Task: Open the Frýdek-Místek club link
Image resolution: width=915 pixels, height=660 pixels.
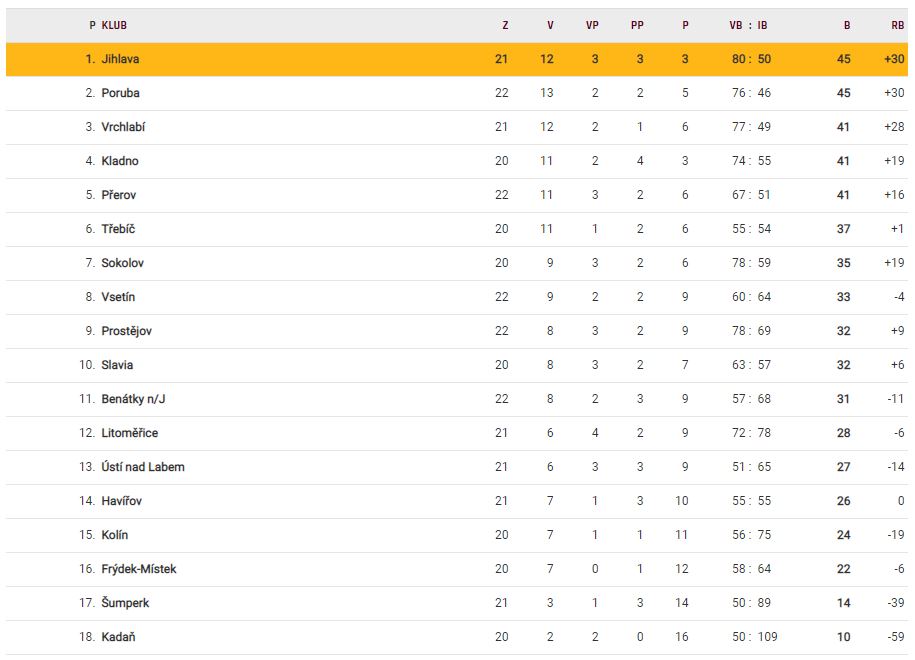Action: (139, 569)
